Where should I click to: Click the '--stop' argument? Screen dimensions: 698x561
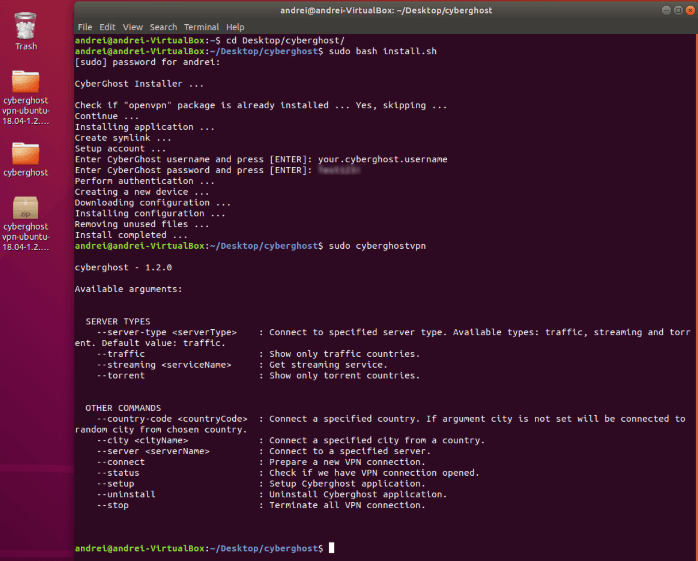click(113, 505)
